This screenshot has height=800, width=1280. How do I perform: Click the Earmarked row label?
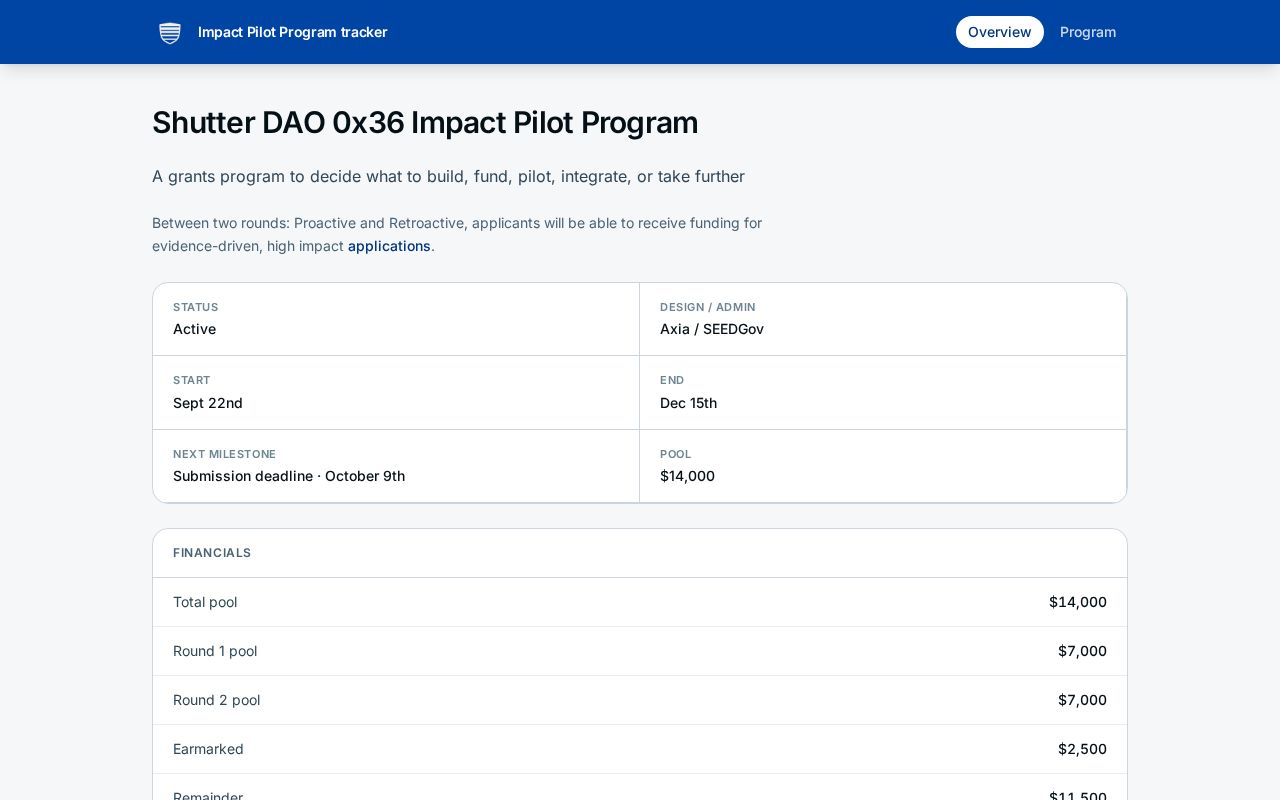point(208,749)
